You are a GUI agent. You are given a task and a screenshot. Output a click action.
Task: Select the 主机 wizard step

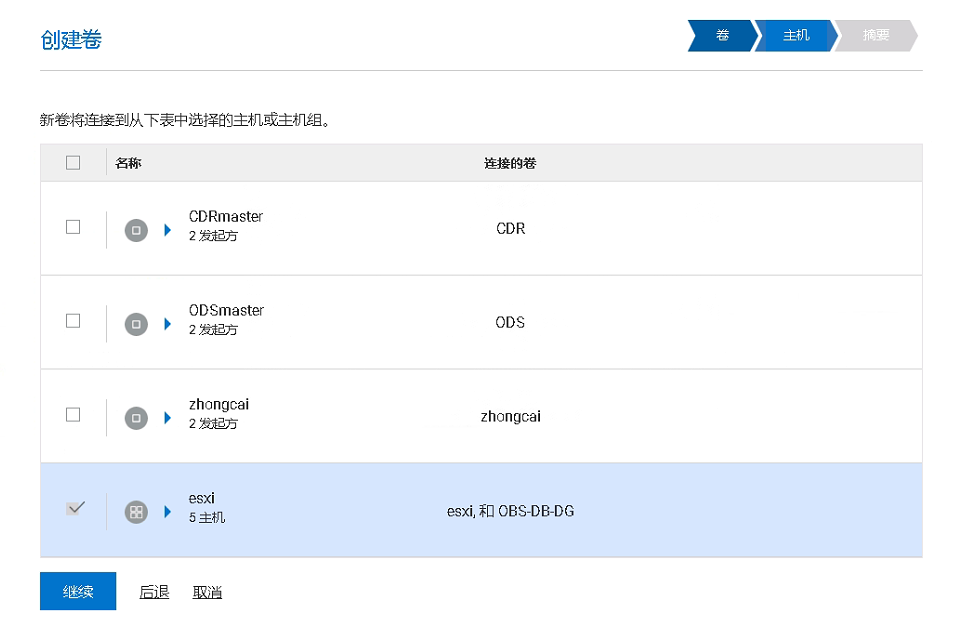pos(796,36)
